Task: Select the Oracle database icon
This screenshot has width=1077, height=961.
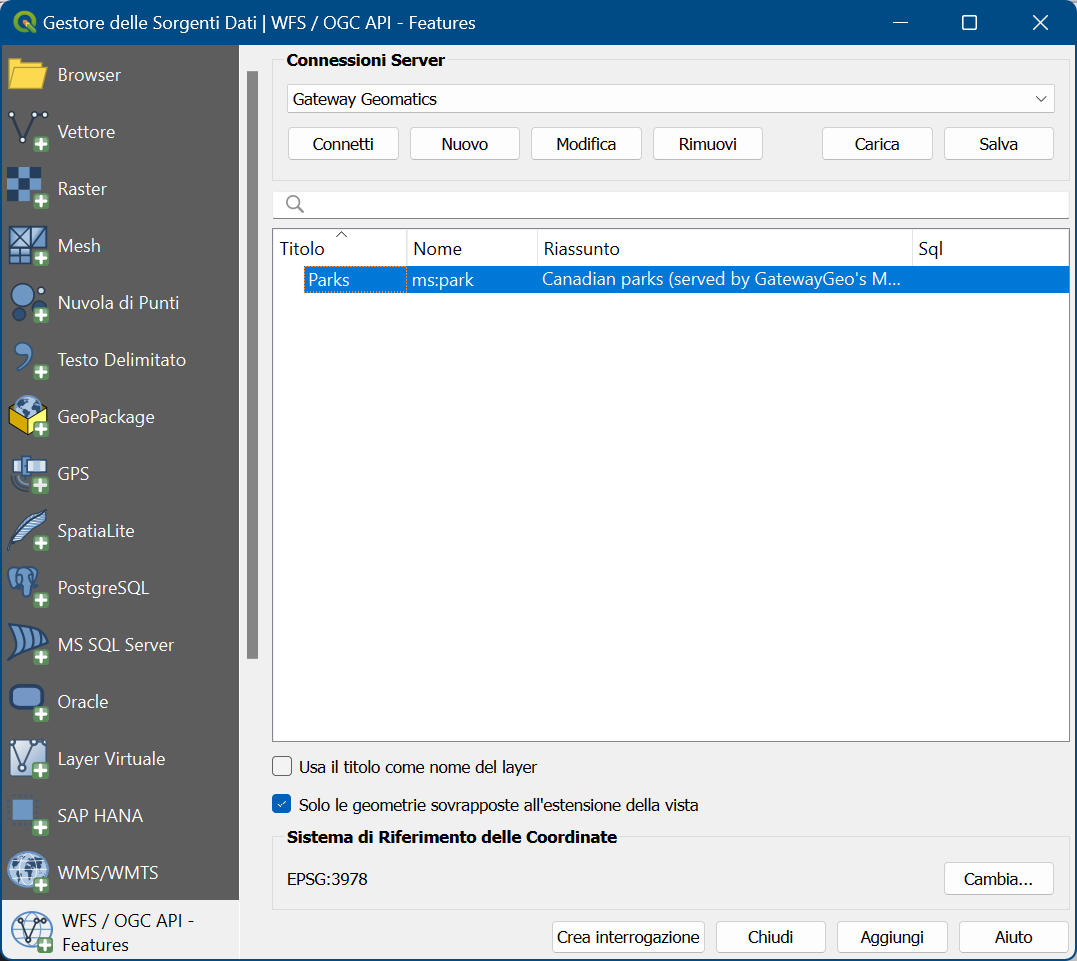Action: coord(27,701)
